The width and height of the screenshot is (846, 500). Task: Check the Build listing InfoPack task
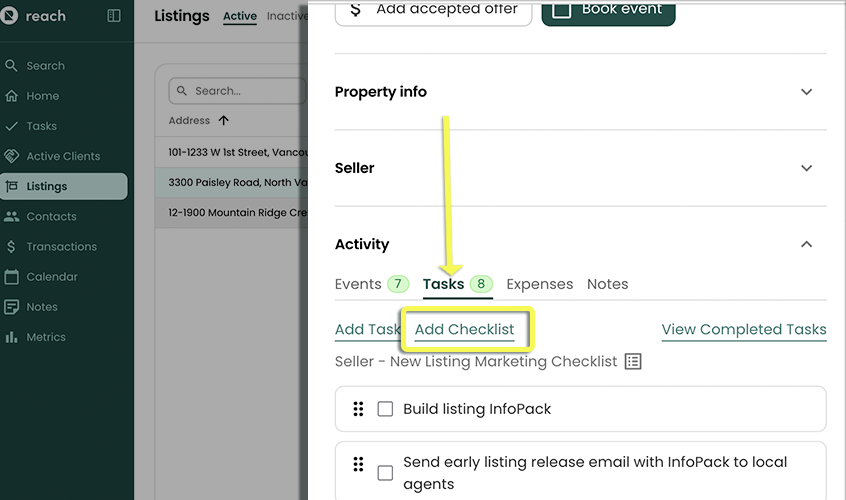(x=385, y=409)
